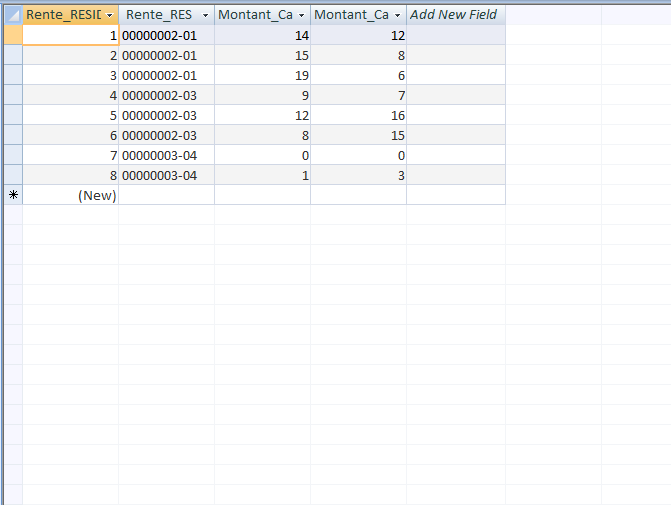Select the row selector for record 6
671x505 pixels.
pyautogui.click(x=13, y=135)
